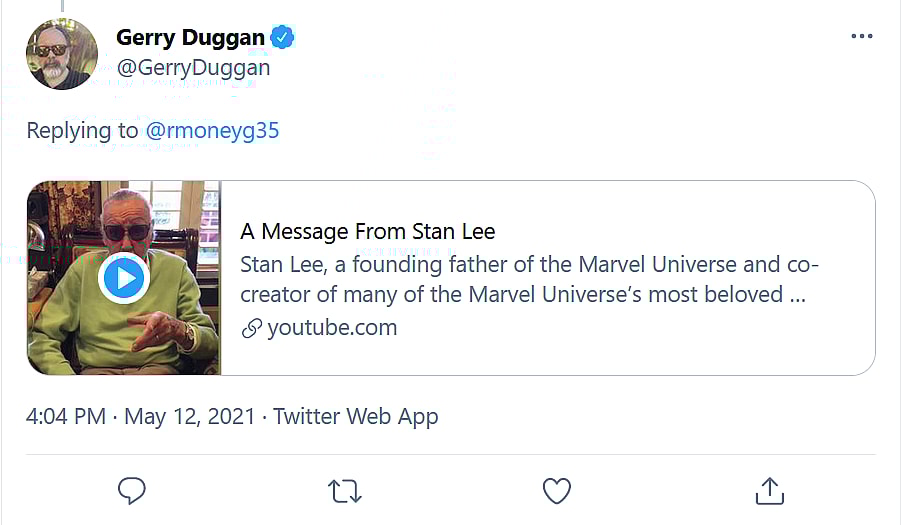This screenshot has height=525, width=901.
Task: Click "A Message From Stan Lee" title
Action: [x=368, y=232]
